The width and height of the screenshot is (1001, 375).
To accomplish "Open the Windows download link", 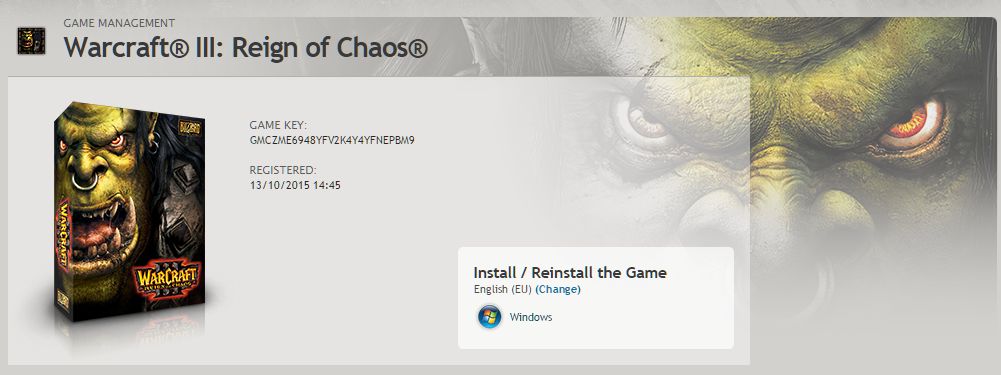I will click(x=531, y=317).
